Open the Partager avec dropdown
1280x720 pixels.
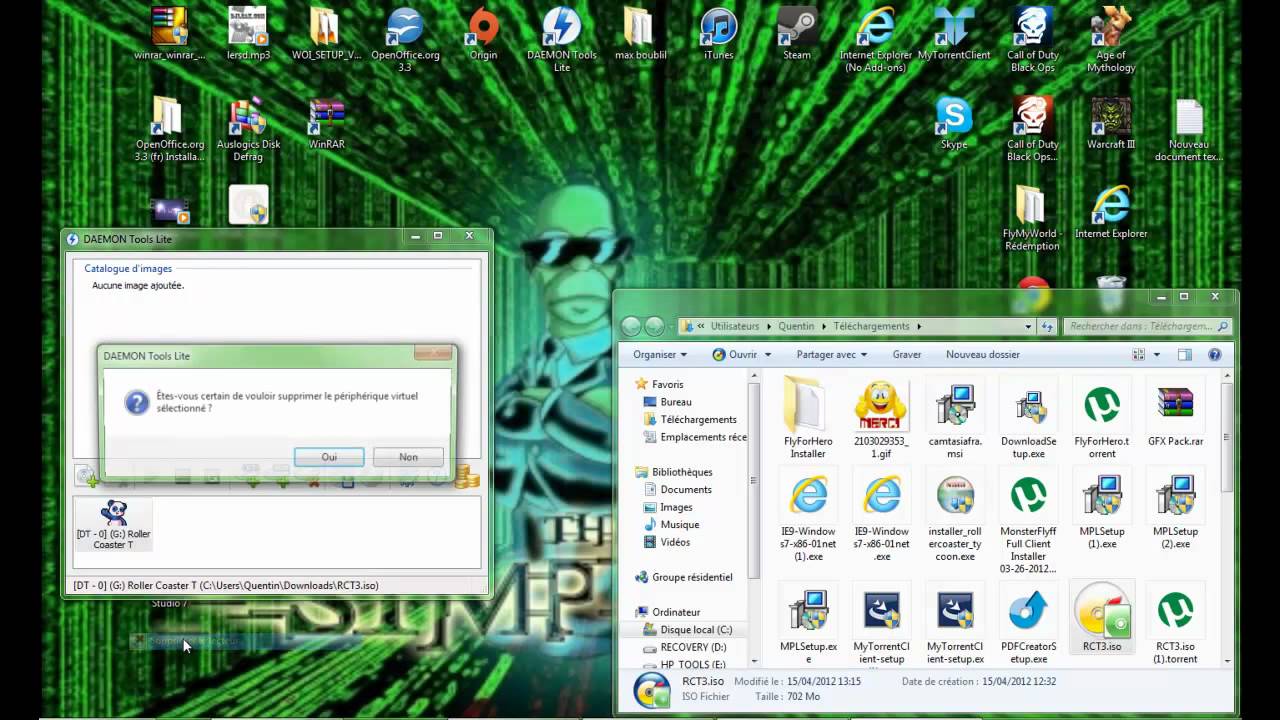click(832, 354)
